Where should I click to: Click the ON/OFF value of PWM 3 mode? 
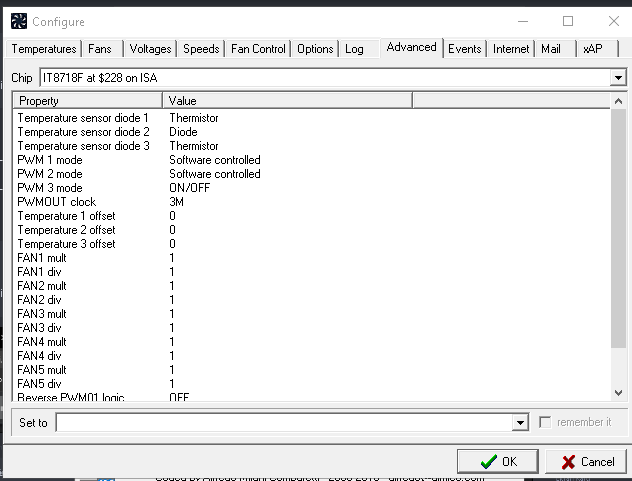pos(189,187)
